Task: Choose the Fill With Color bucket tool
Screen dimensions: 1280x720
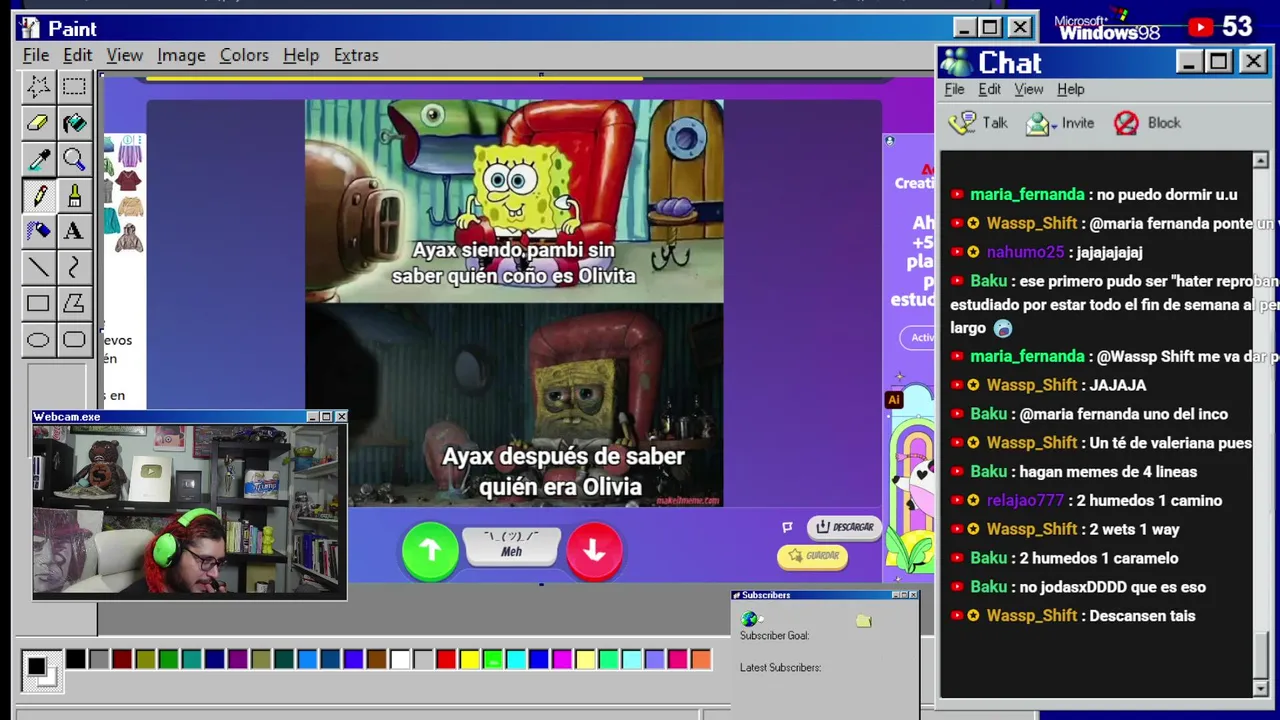Action: 74,122
